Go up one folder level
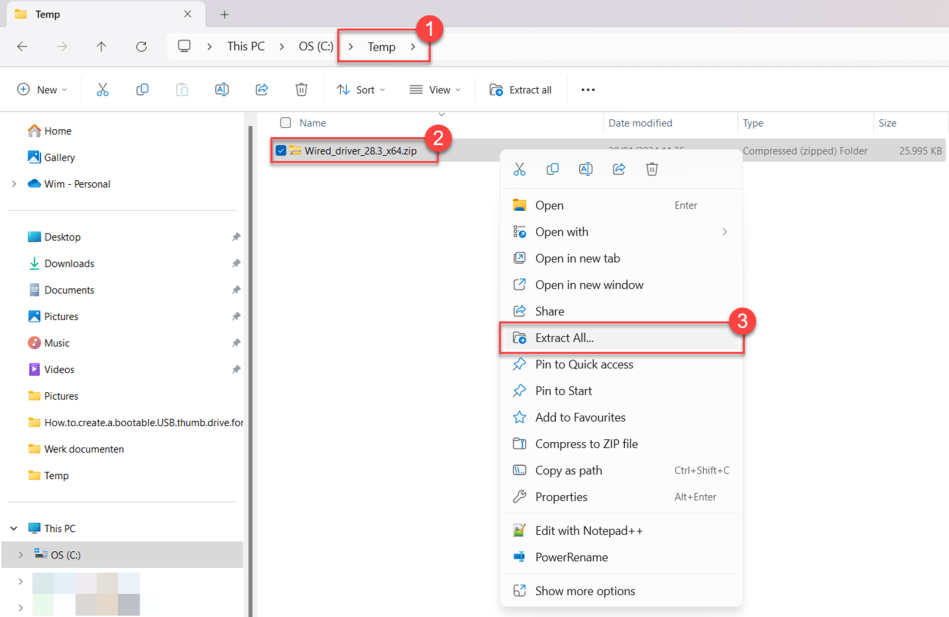 click(101, 46)
